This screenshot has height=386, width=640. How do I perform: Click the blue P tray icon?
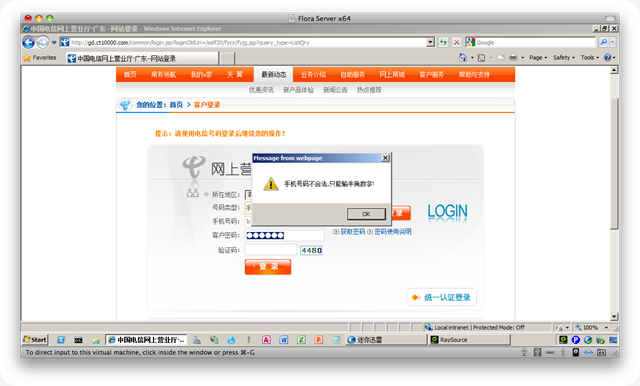576,340
